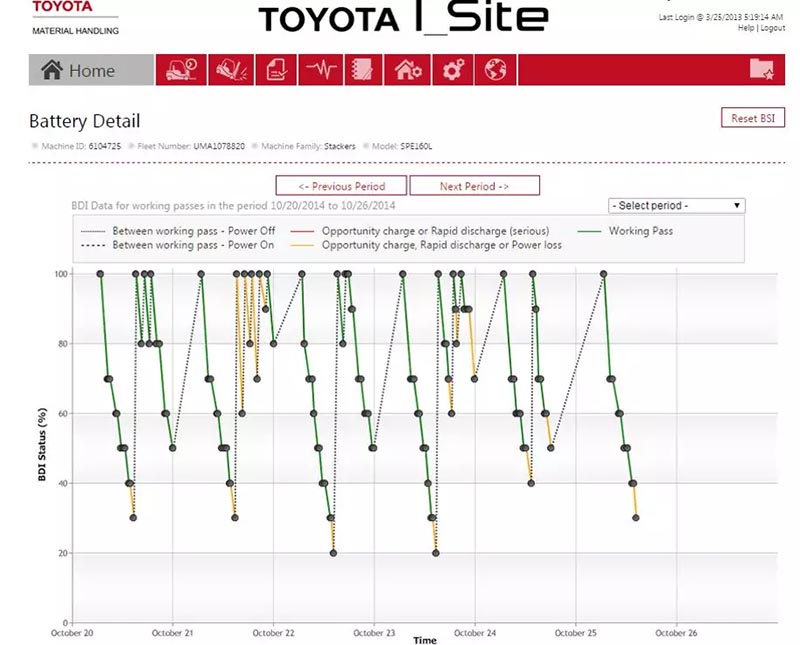The width and height of the screenshot is (800, 645).
Task: Click the Battery Detail heading
Action: [x=85, y=121]
